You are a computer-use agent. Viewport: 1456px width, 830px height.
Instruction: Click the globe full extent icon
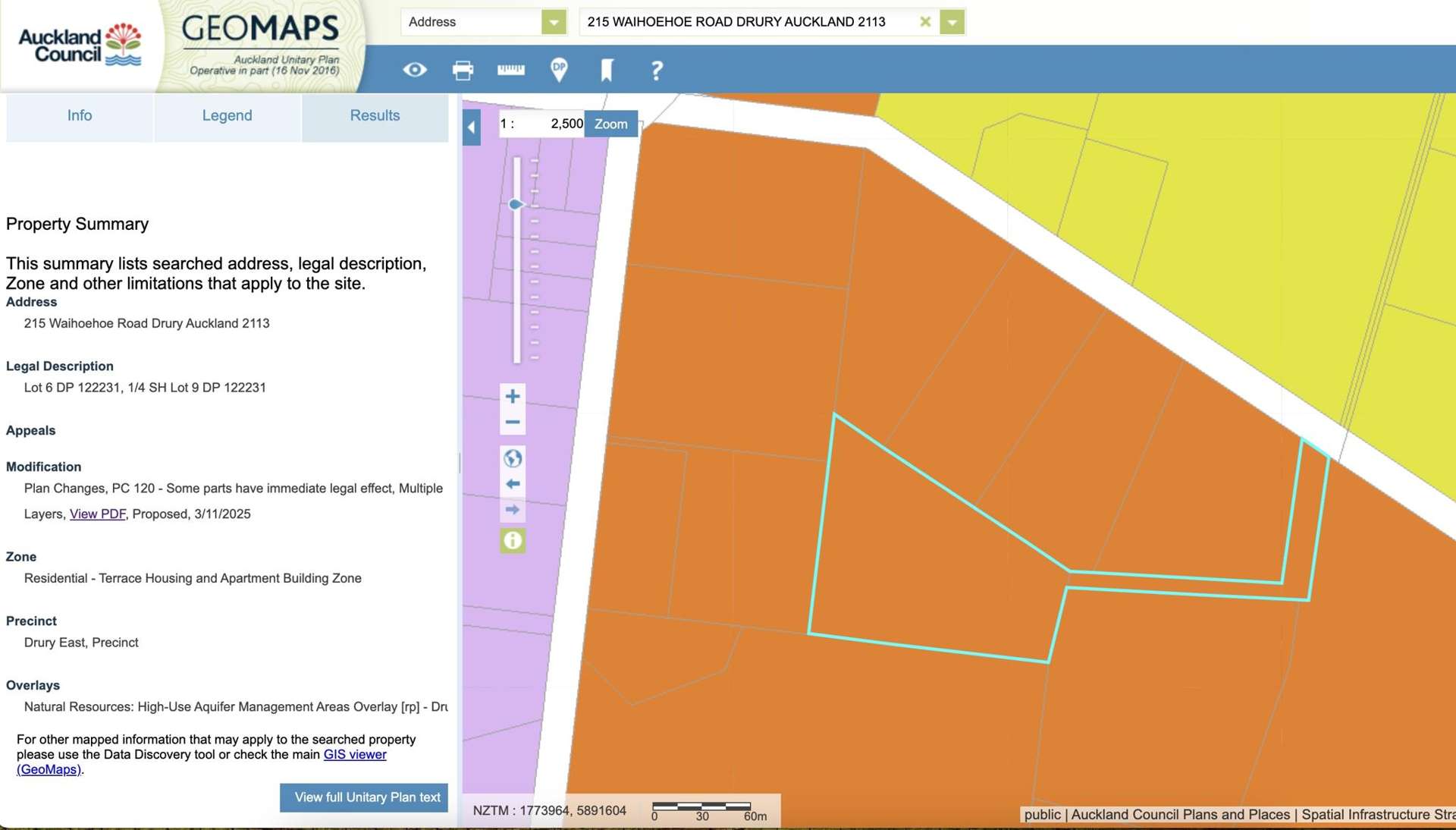pos(513,458)
